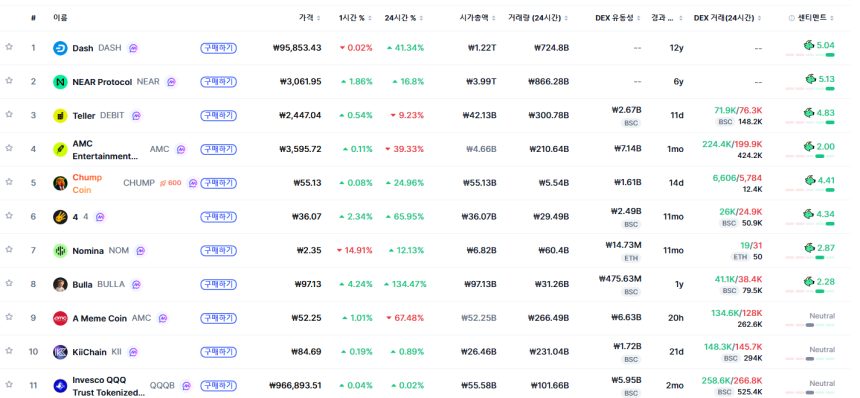
Task: Click the purple badge icon beside NOM
Action: 141,251
